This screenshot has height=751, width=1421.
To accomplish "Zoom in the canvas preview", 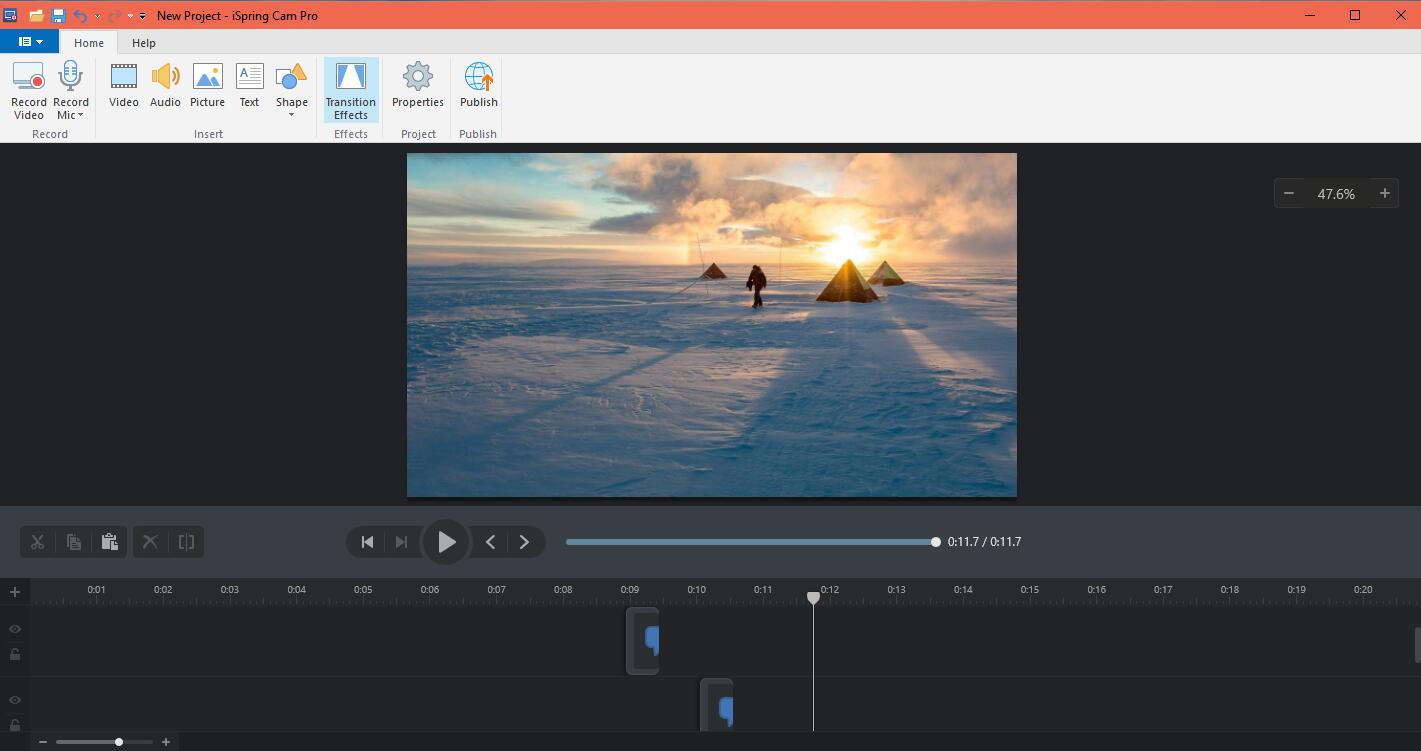I will pos(1385,194).
